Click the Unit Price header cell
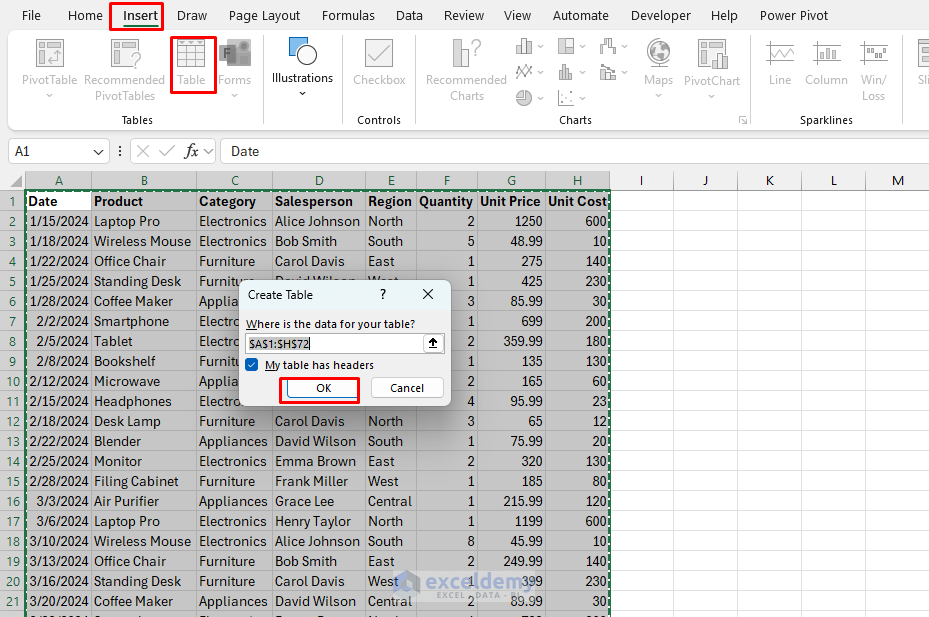The image size is (929, 617). tap(511, 202)
